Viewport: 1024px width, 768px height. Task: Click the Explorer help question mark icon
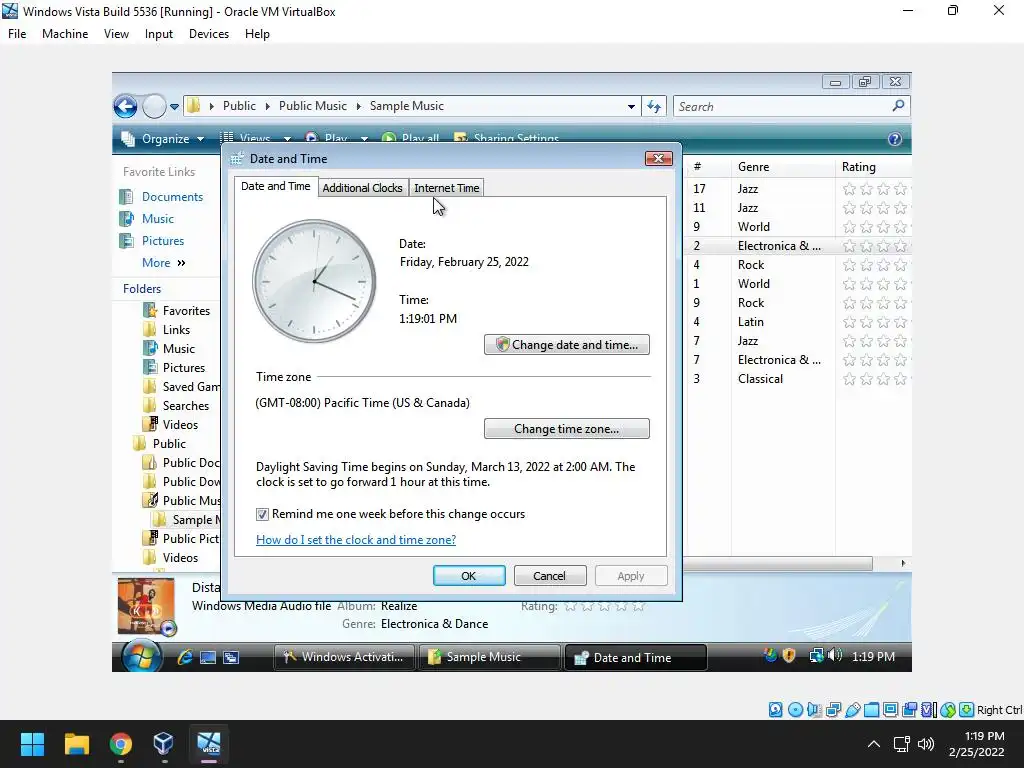pos(895,138)
